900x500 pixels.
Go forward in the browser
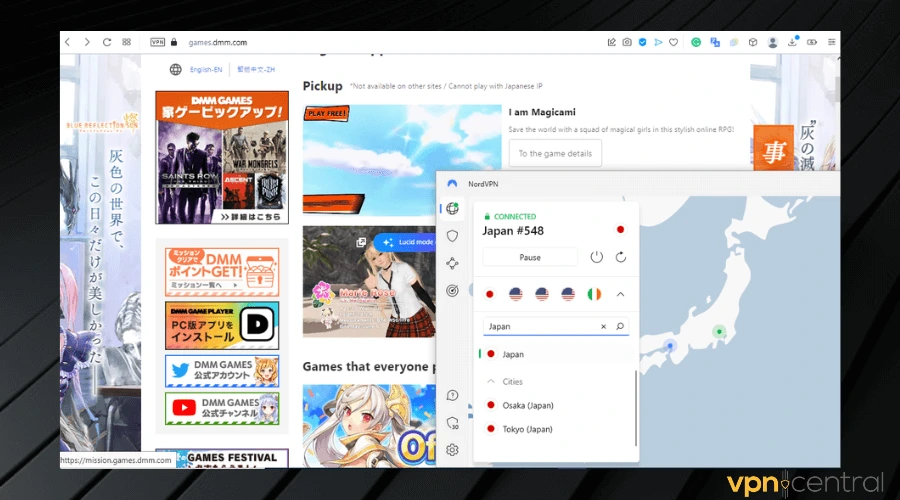[87, 42]
